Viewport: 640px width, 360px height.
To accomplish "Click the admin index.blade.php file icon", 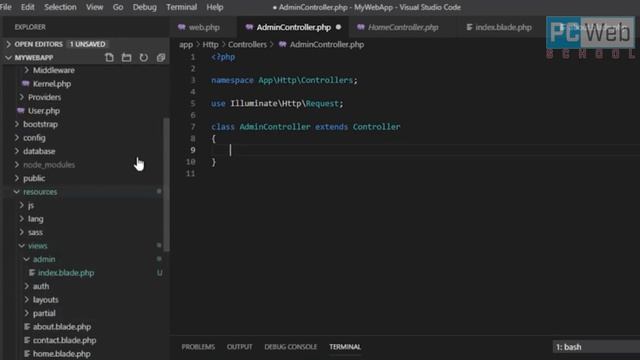I will (32, 273).
